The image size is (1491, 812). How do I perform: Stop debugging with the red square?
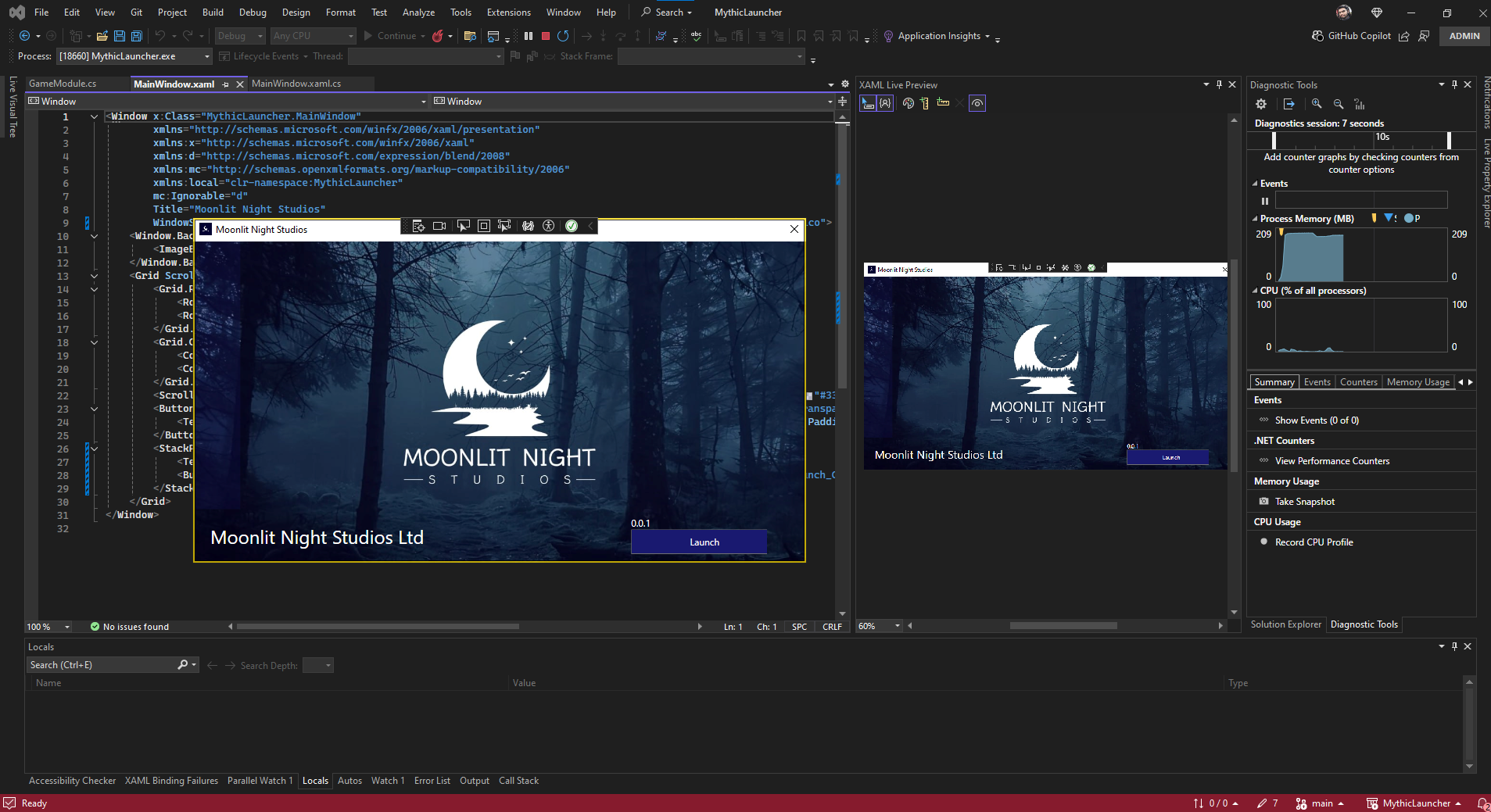click(x=546, y=36)
